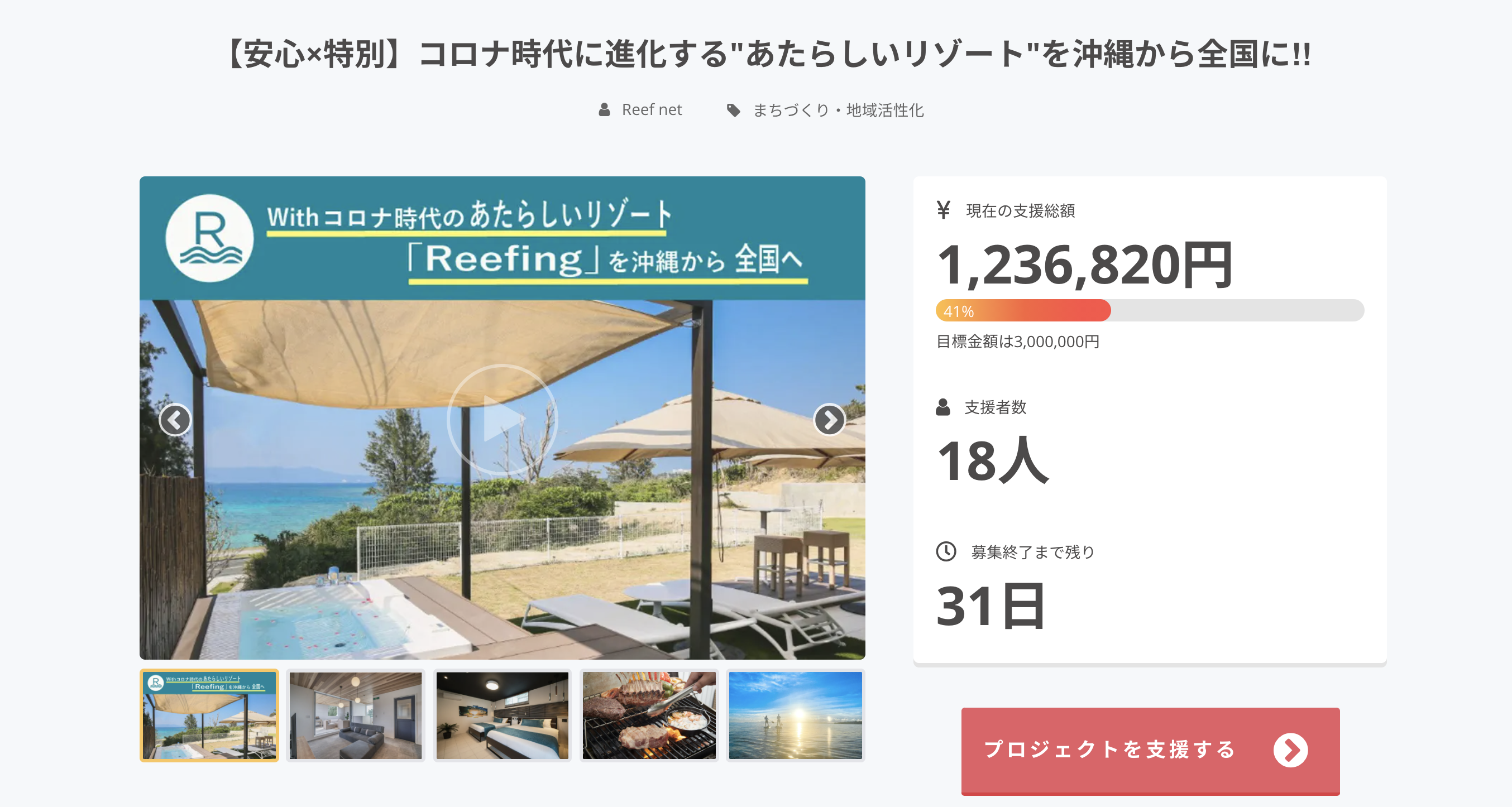Image resolution: width=1512 pixels, height=807 pixels.
Task: Select the barbecue grill thumbnail
Action: coord(649,715)
